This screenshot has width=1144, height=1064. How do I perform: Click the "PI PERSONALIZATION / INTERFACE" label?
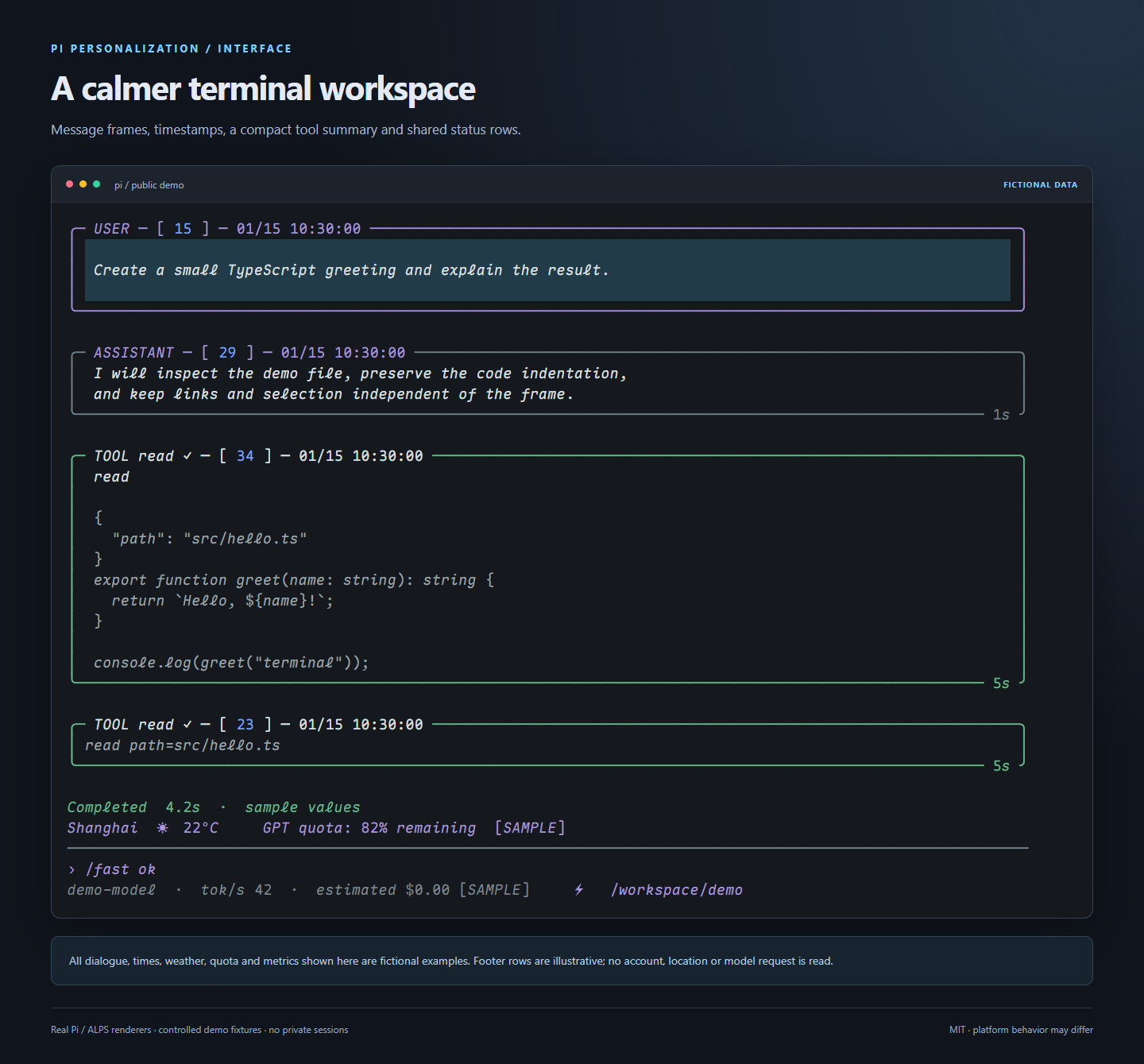172,48
